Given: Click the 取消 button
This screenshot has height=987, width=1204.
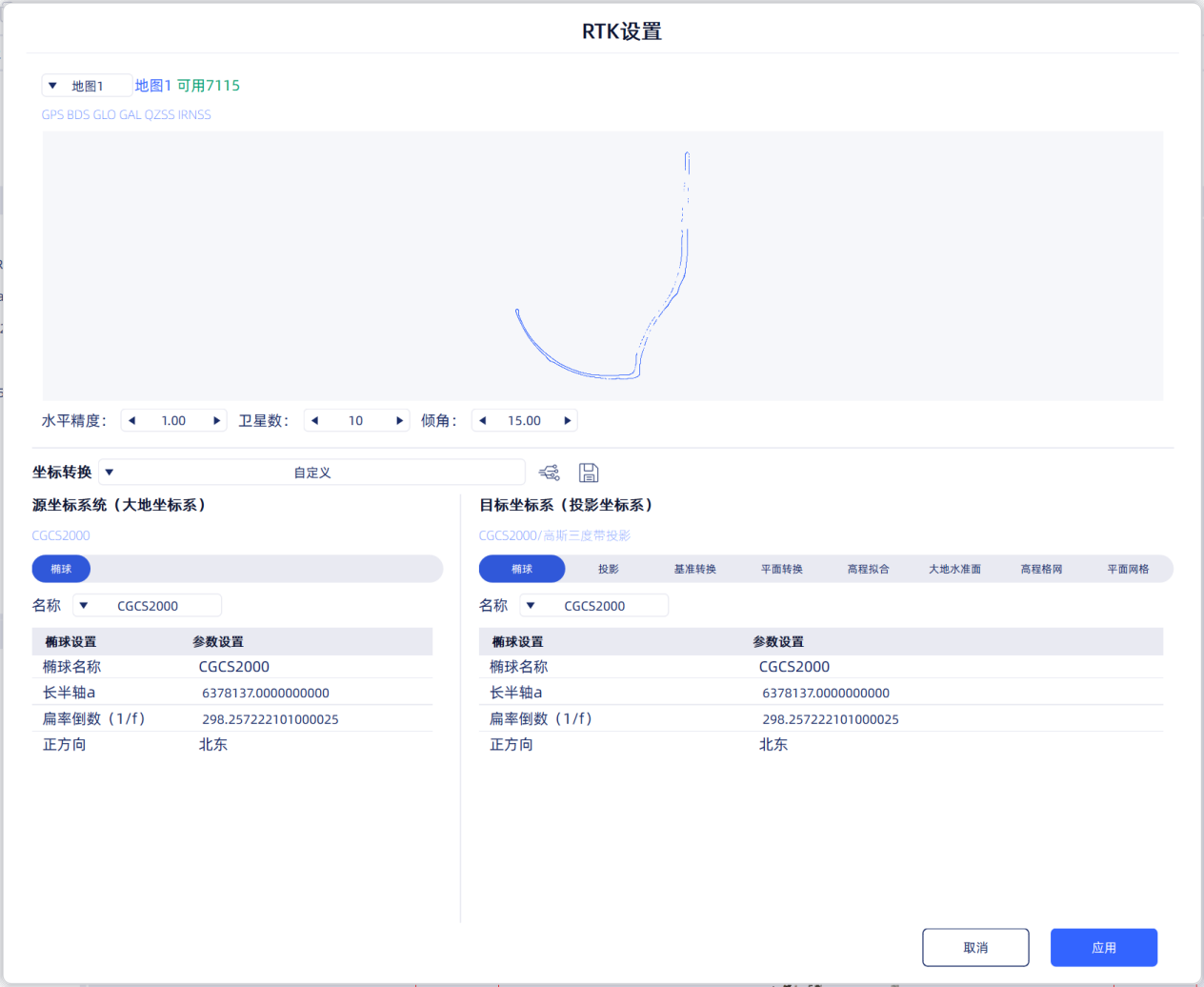Looking at the screenshot, I should point(975,948).
